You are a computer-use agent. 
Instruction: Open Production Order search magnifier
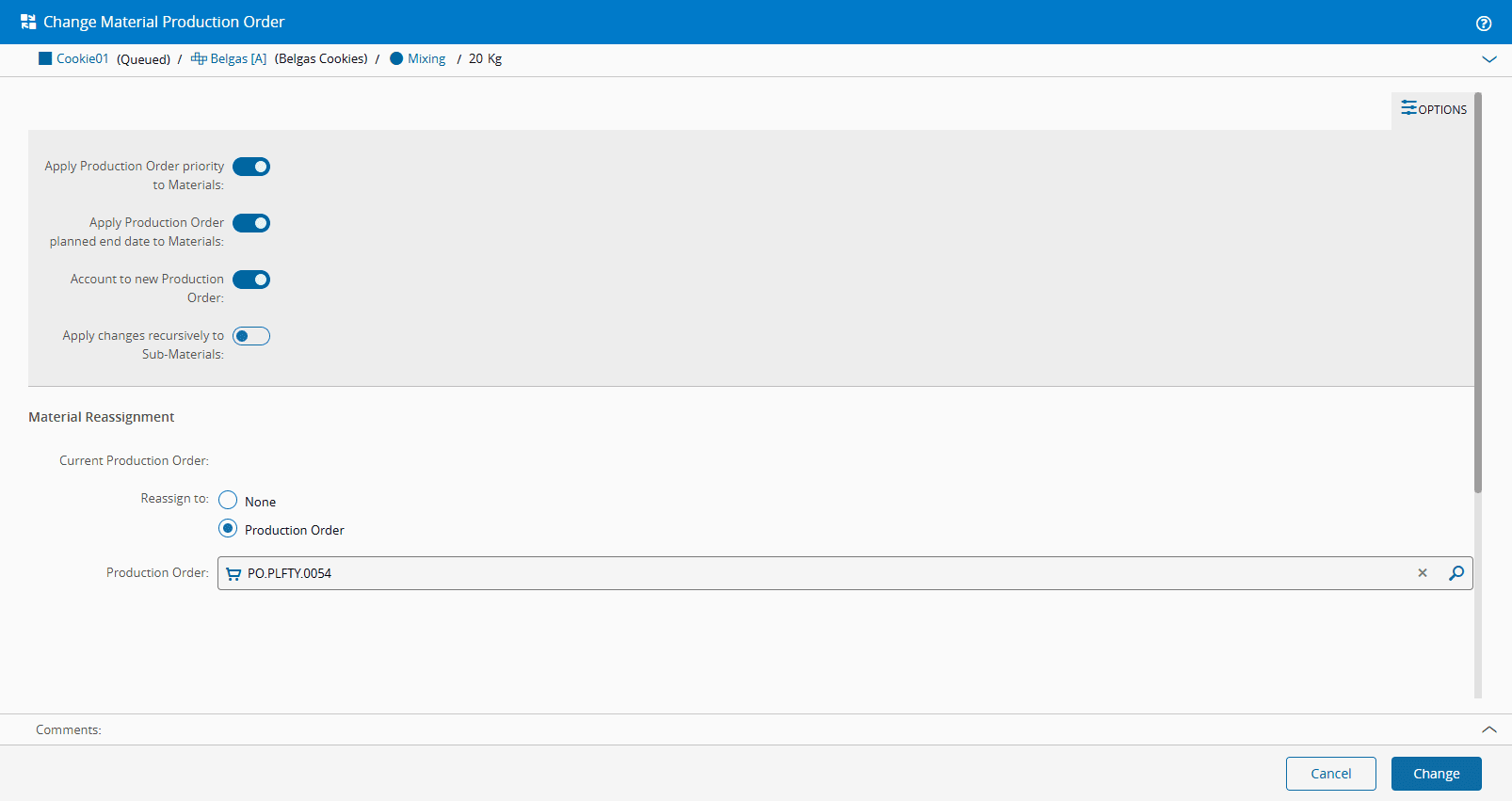point(1456,573)
